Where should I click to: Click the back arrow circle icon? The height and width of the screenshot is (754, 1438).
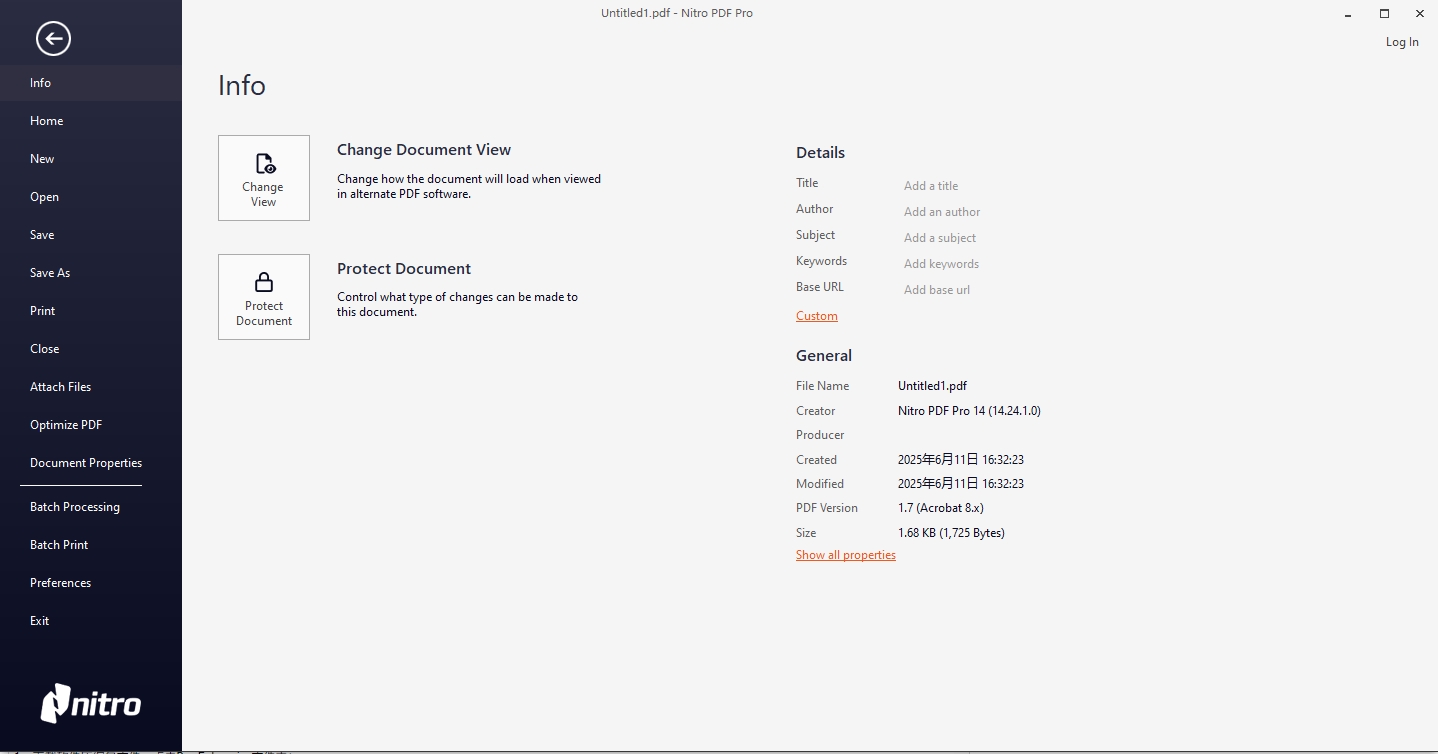point(53,39)
